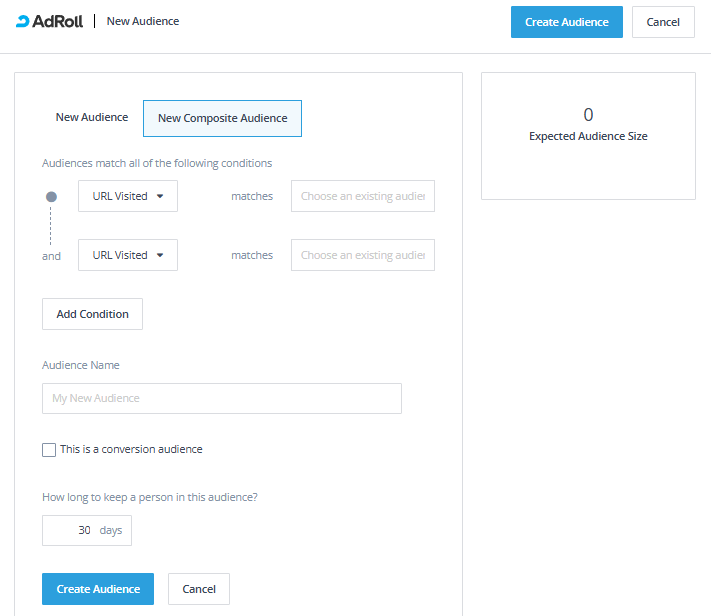The image size is (711, 616).
Task: Click the 30 days duration field
Action: 72,530
